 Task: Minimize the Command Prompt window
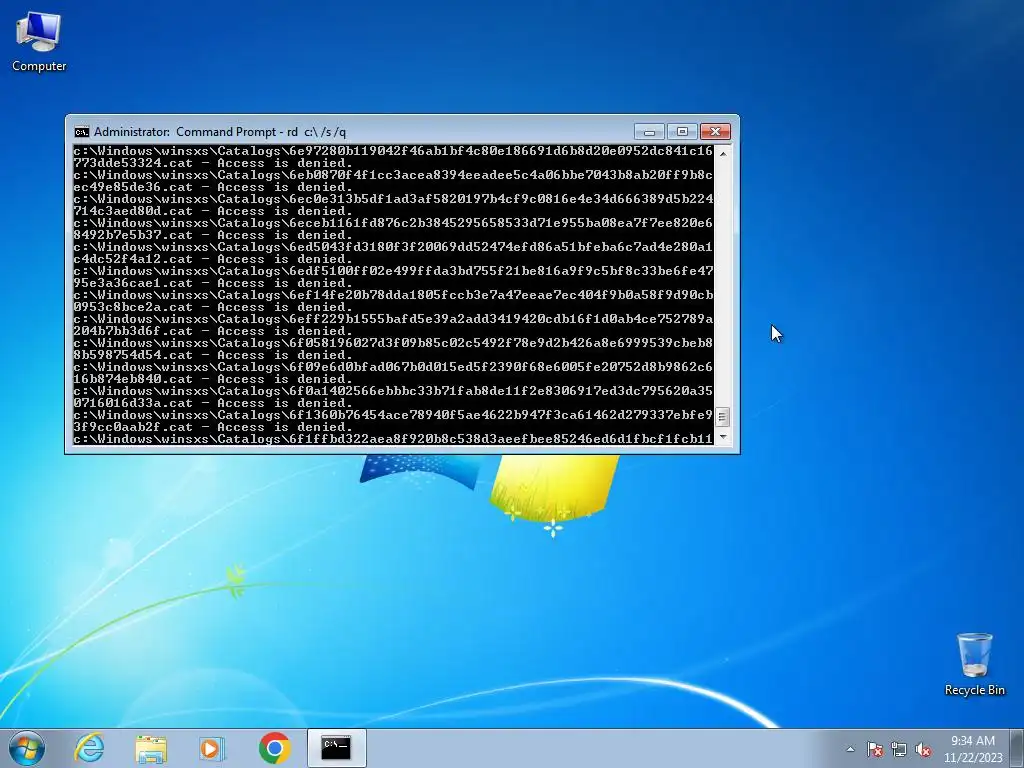(x=649, y=132)
